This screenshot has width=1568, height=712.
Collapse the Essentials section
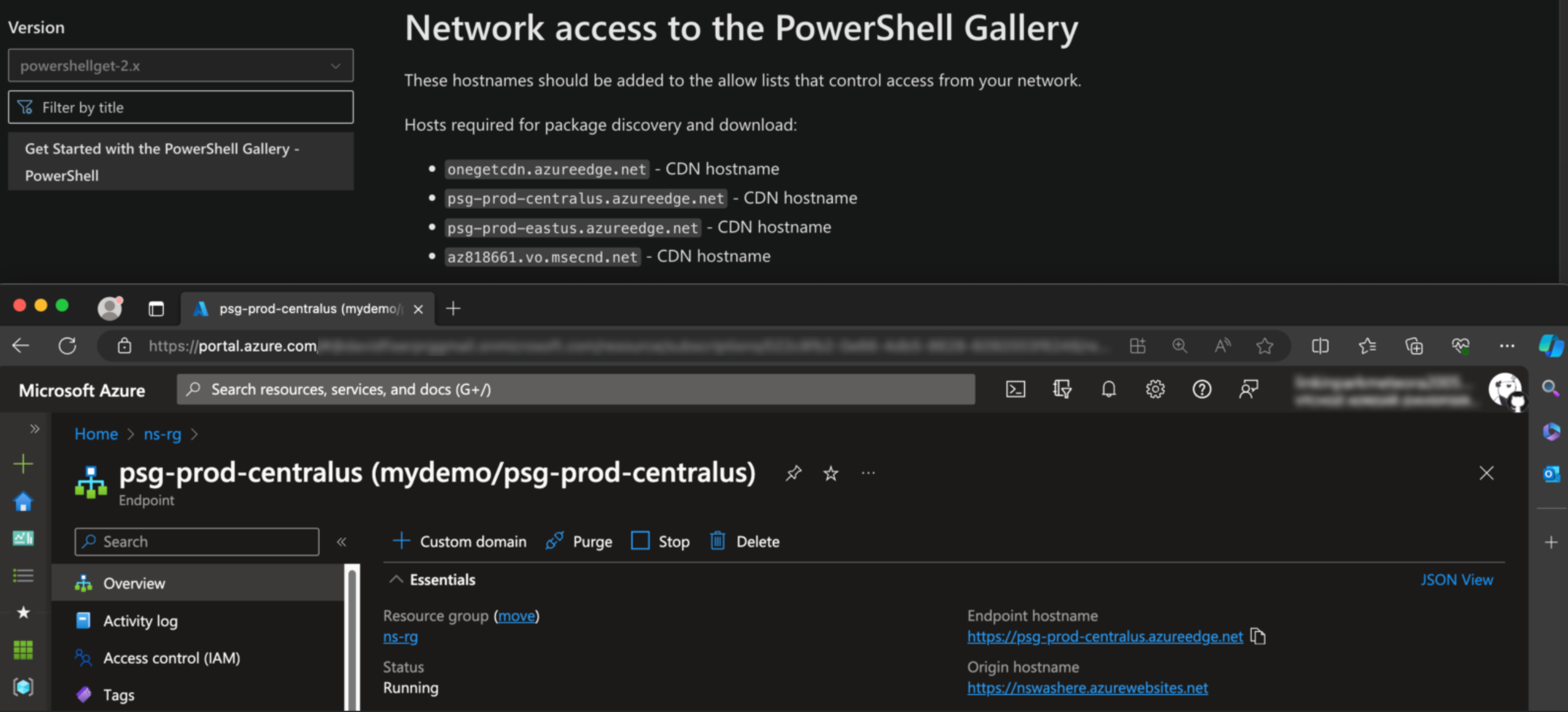[397, 579]
